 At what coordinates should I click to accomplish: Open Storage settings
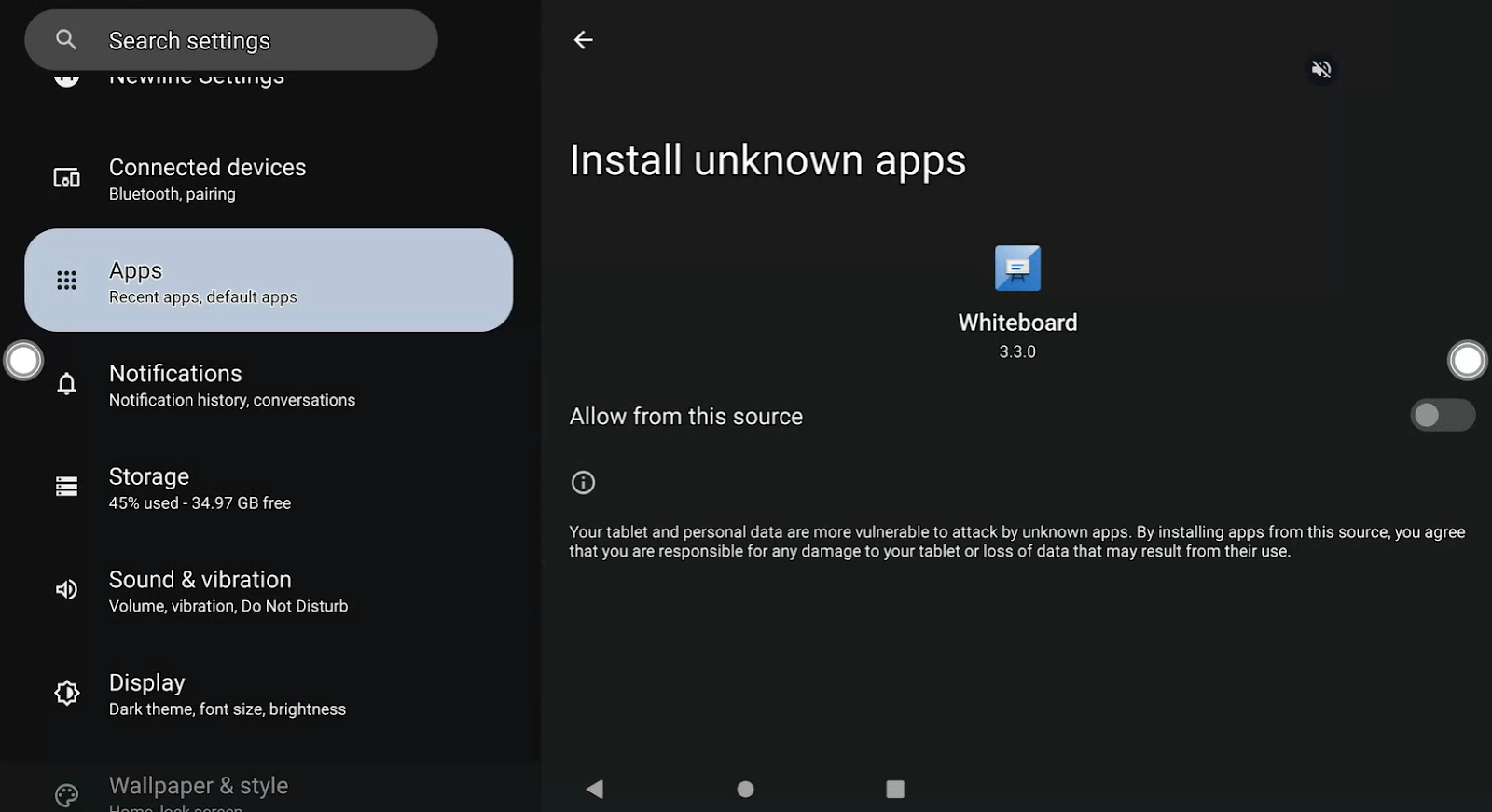[x=269, y=488]
